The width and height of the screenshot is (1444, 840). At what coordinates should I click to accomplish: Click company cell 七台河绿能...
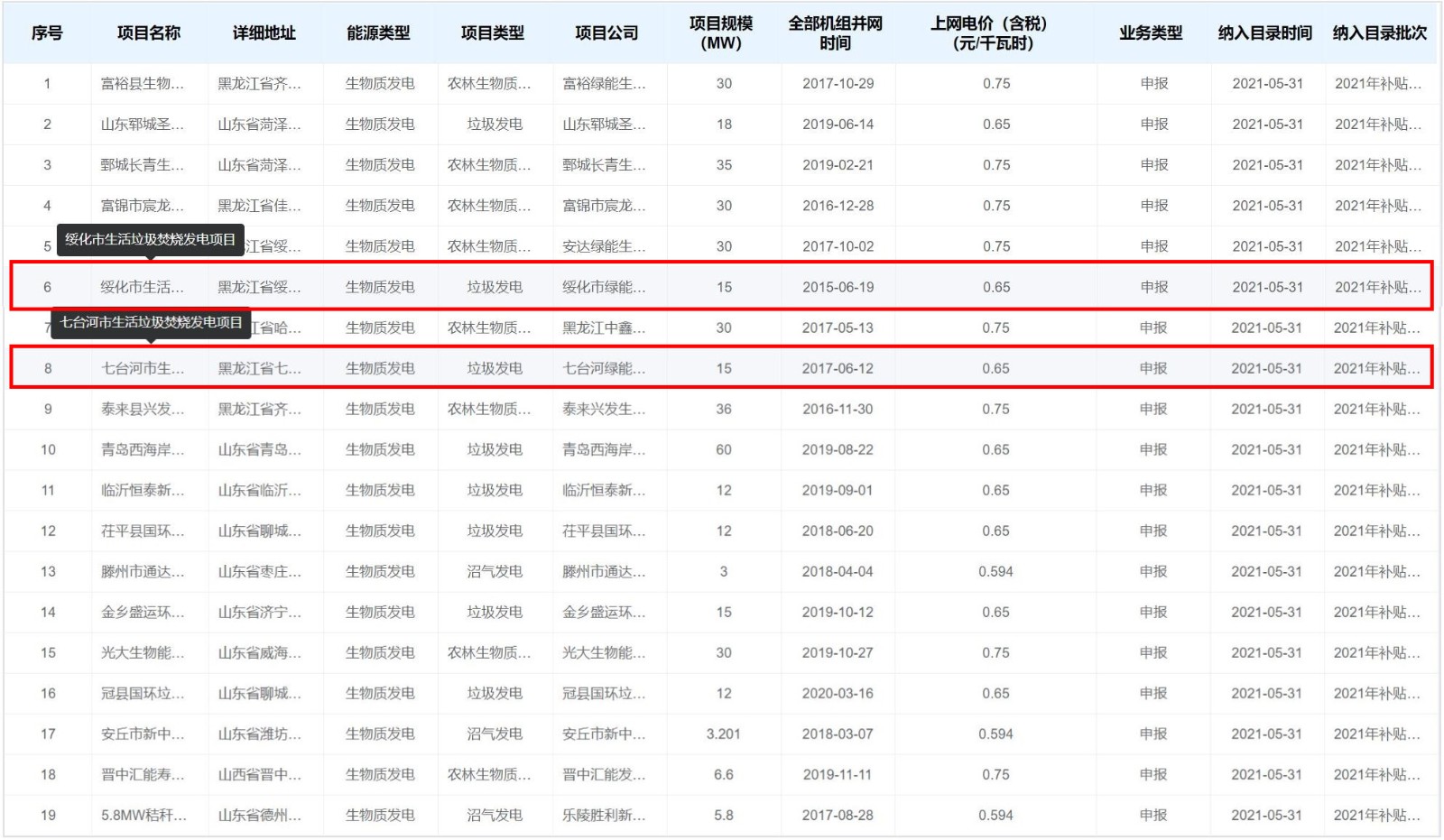click(x=604, y=368)
